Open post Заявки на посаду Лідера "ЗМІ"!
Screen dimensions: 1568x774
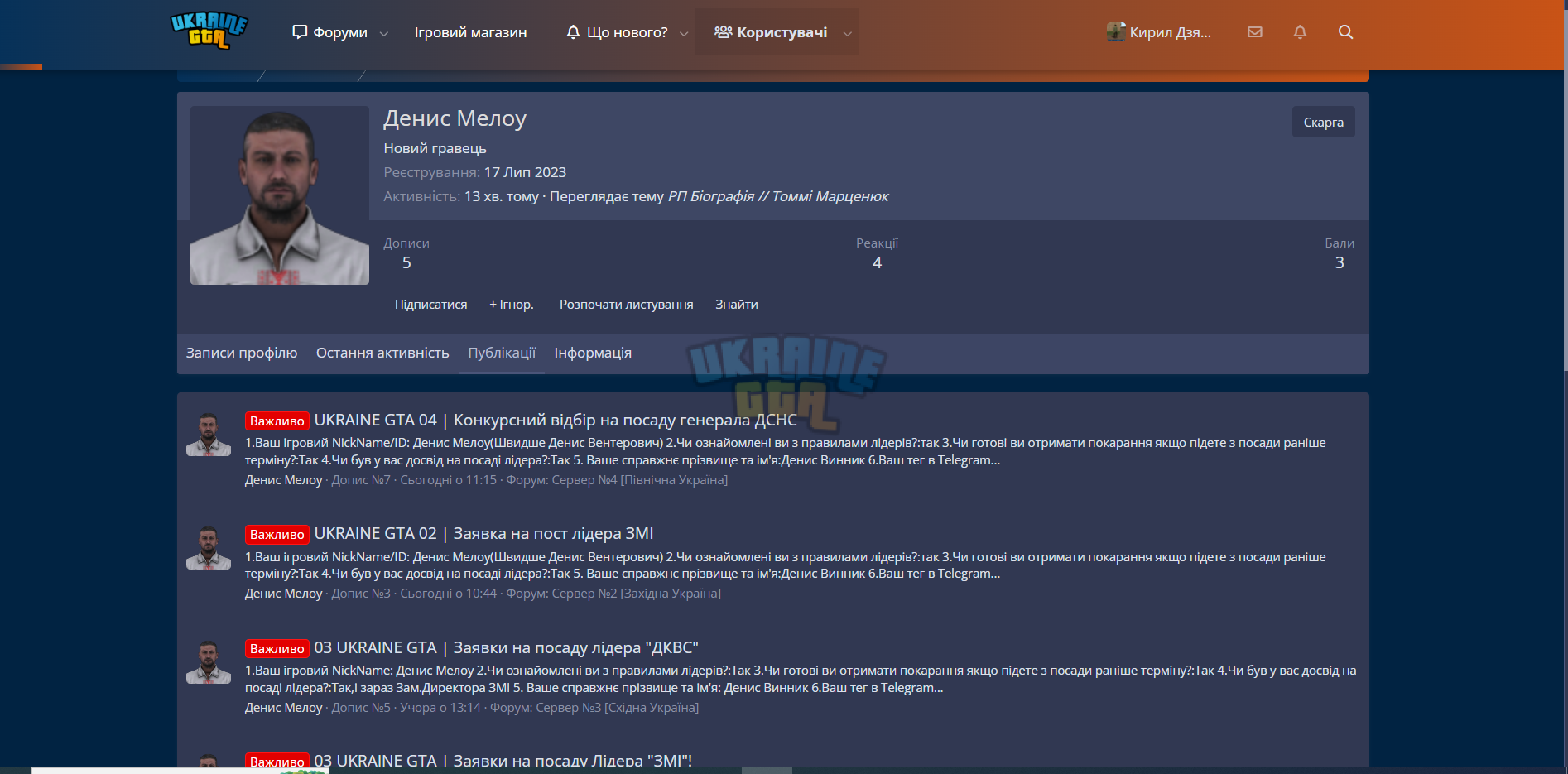pyautogui.click(x=503, y=761)
